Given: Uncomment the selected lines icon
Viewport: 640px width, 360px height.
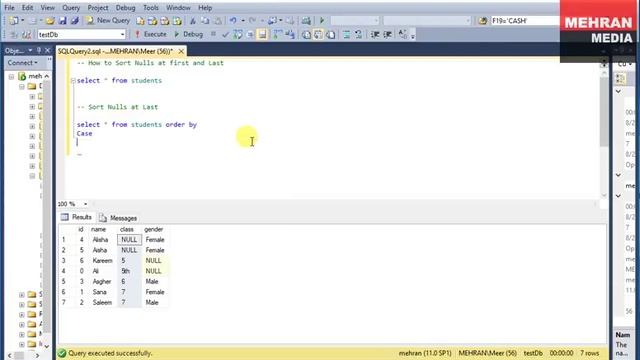Looking at the screenshot, I should (x=358, y=35).
